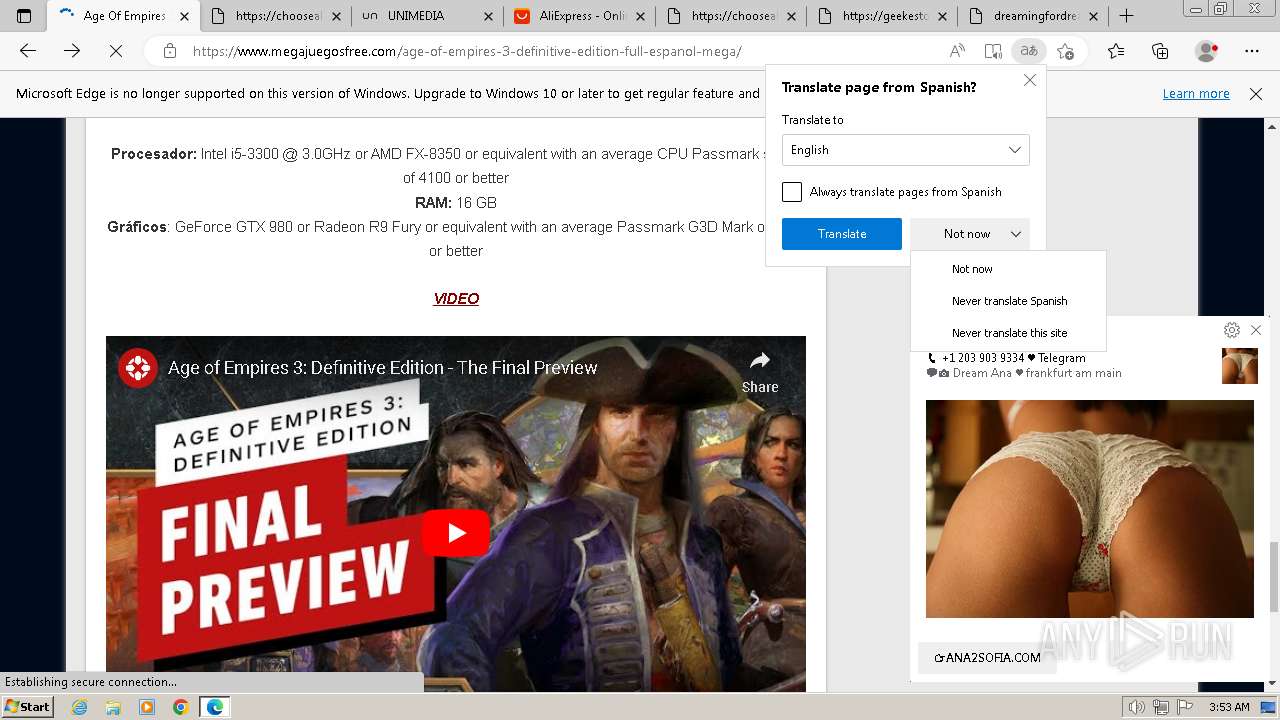The width and height of the screenshot is (1280, 720).
Task: Add this page to favorites
Action: pos(1066,51)
